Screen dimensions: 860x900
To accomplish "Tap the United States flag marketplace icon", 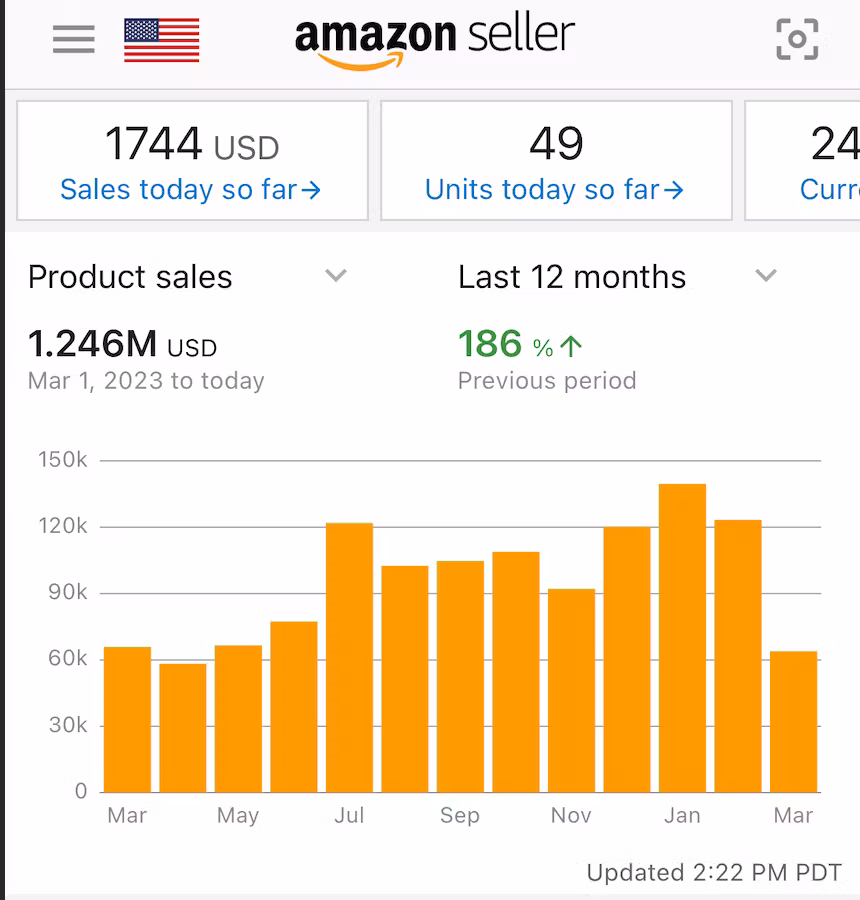I will [161, 40].
